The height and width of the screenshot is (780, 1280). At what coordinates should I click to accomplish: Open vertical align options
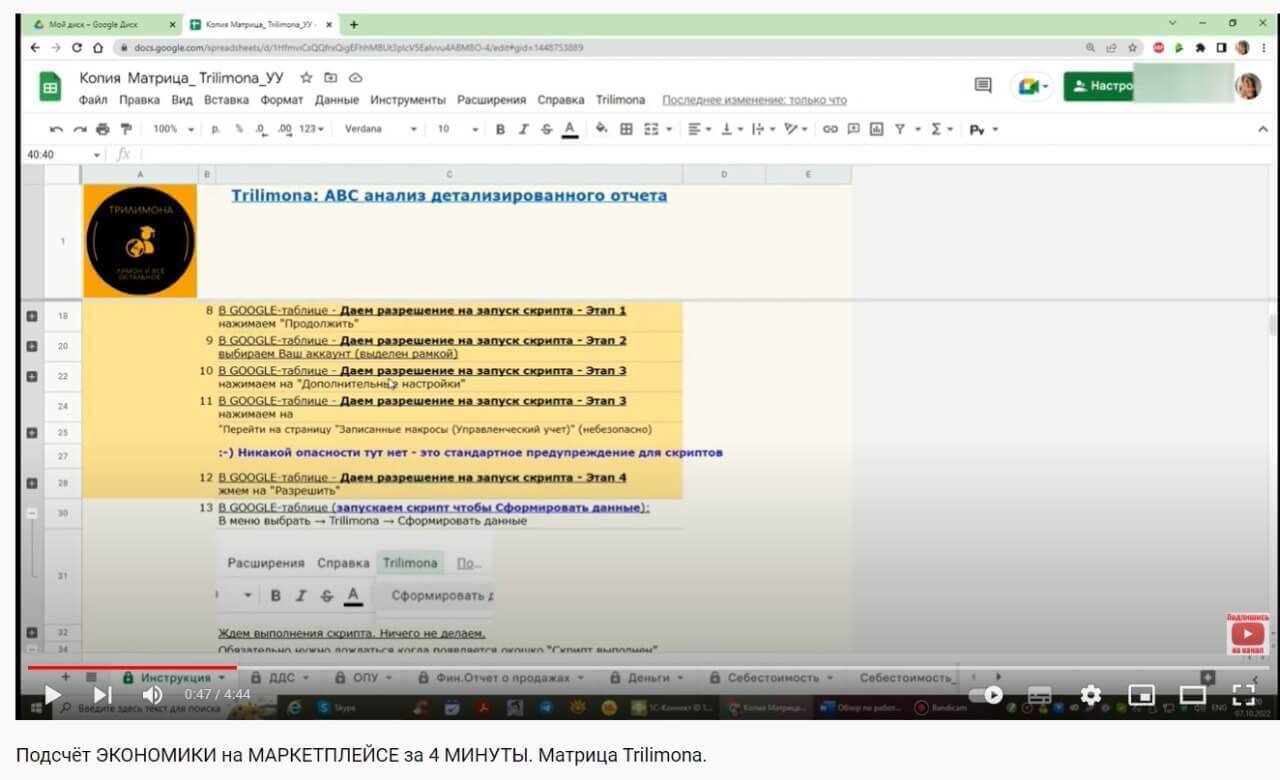click(x=731, y=129)
